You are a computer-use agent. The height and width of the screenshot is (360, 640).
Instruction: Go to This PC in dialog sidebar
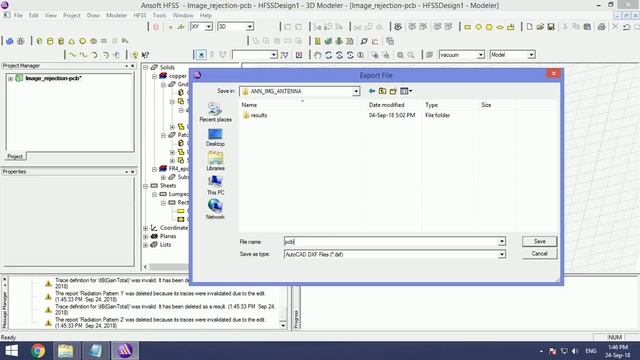pyautogui.click(x=215, y=185)
